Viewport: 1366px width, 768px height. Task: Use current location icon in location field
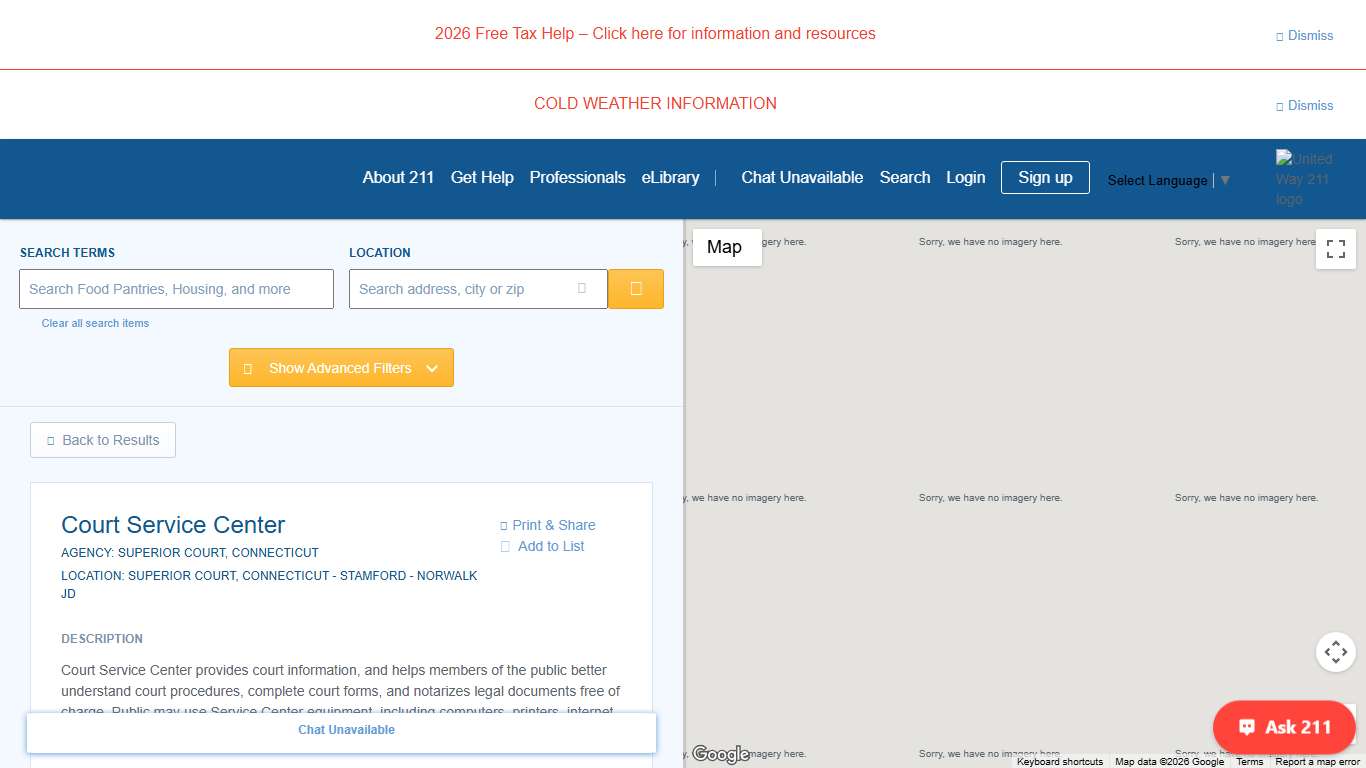coord(582,289)
